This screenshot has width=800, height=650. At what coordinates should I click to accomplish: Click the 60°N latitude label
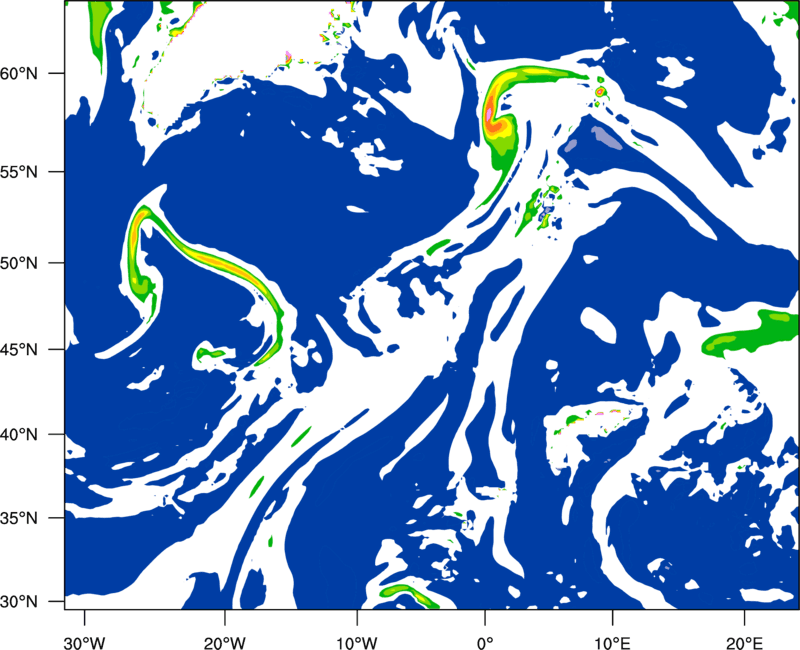click(x=19, y=74)
